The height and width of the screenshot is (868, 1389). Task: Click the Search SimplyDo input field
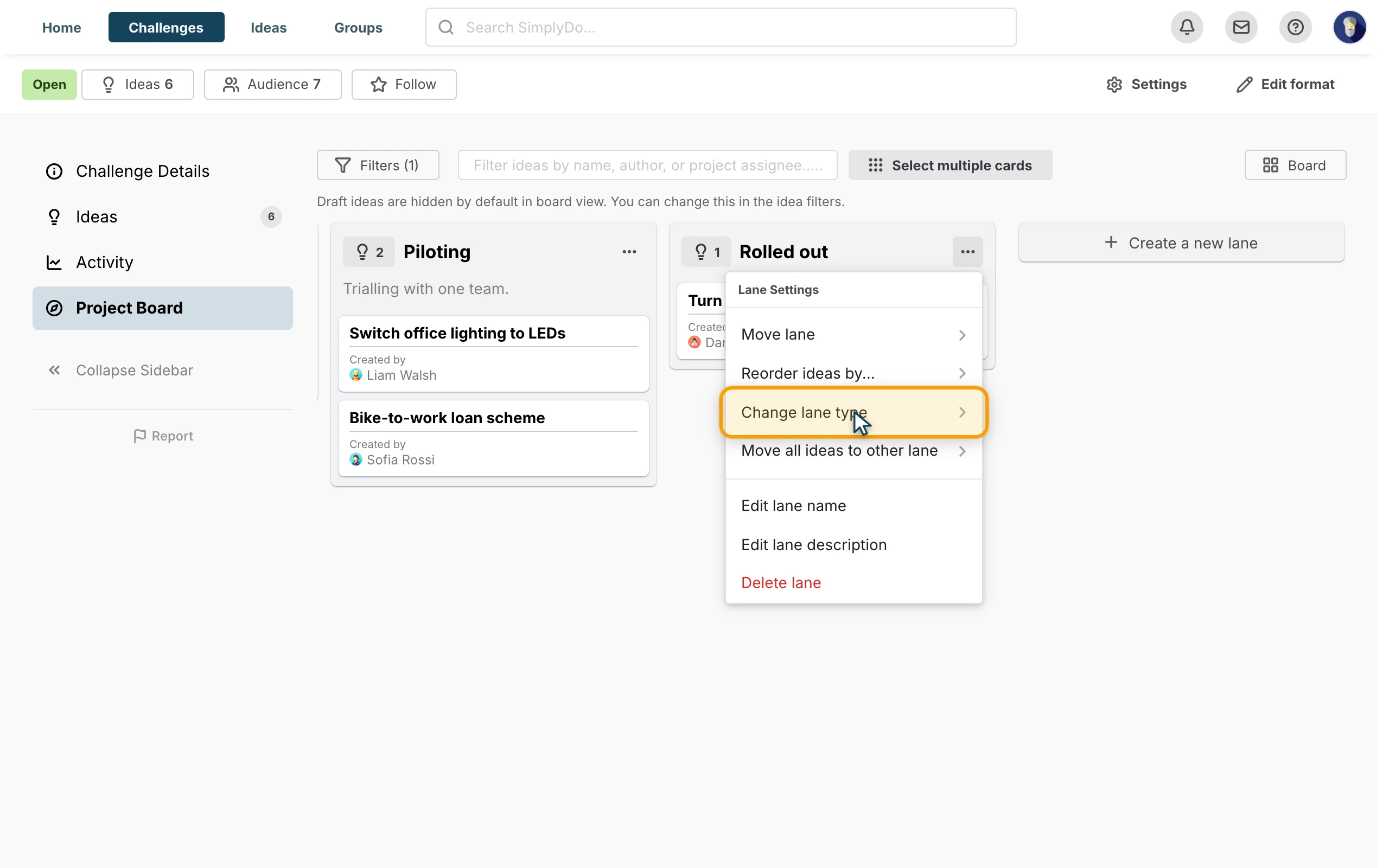coord(721,27)
